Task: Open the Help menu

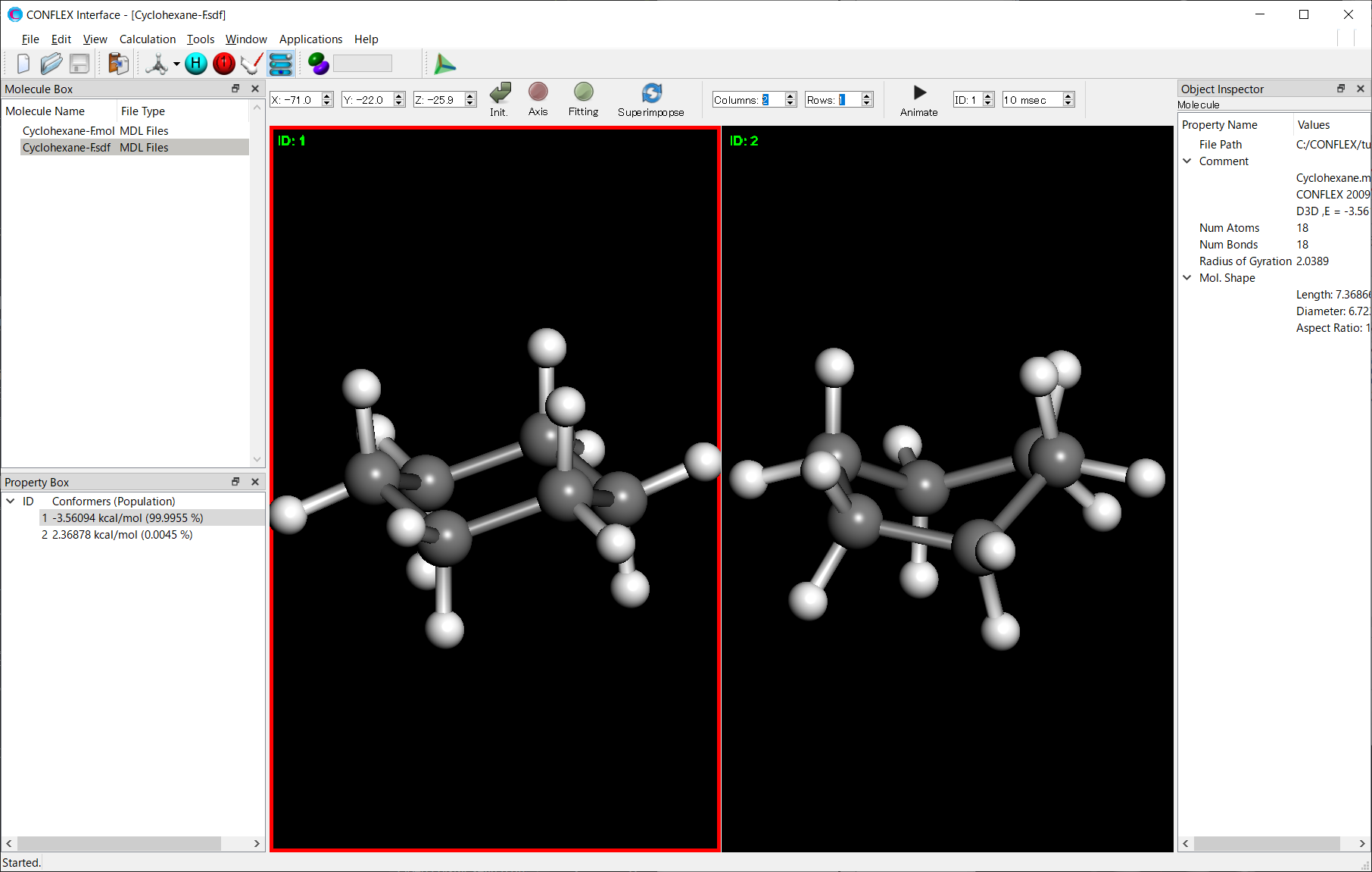Action: (366, 39)
